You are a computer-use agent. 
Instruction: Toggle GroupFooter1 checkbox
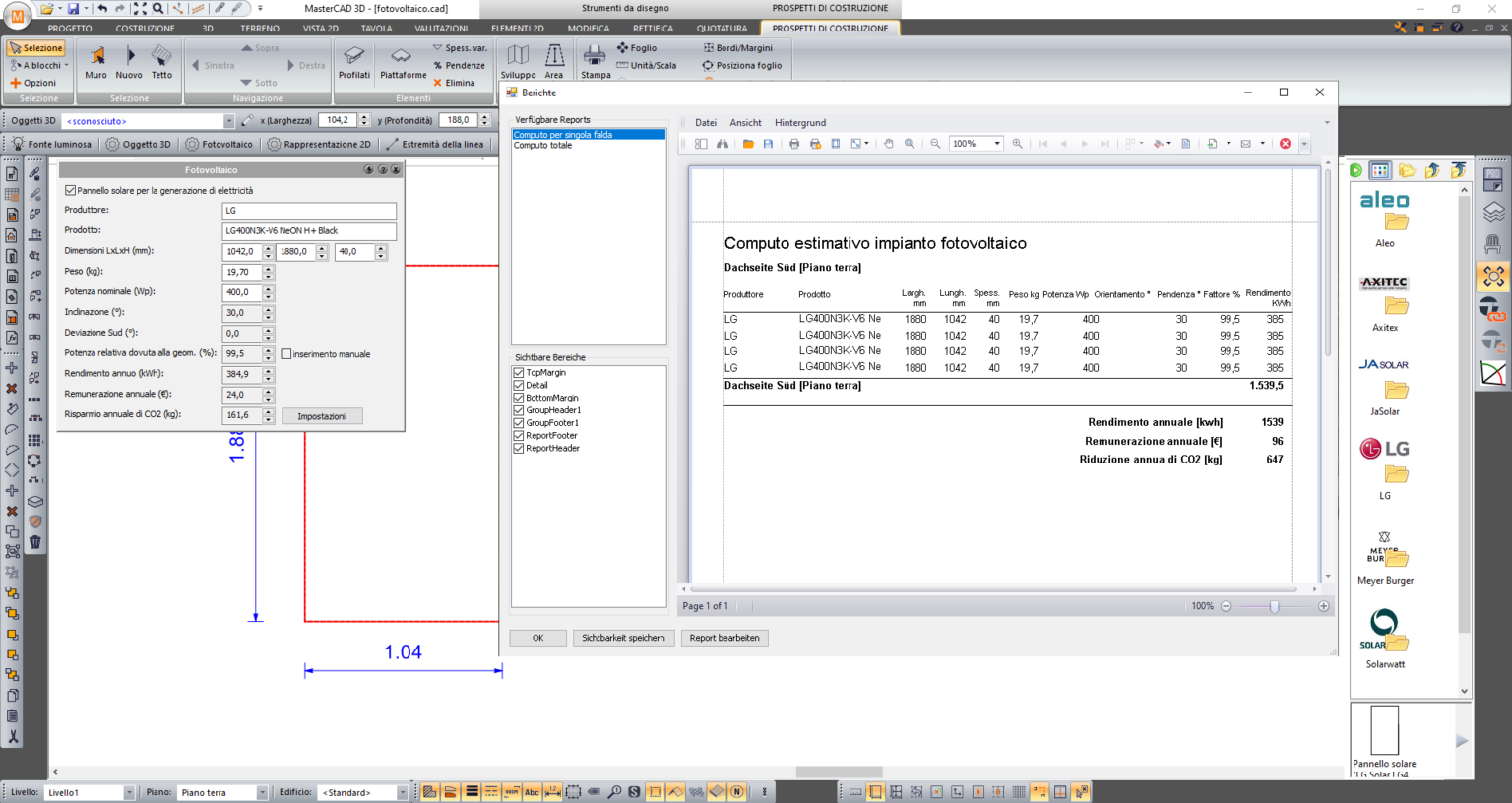(519, 423)
